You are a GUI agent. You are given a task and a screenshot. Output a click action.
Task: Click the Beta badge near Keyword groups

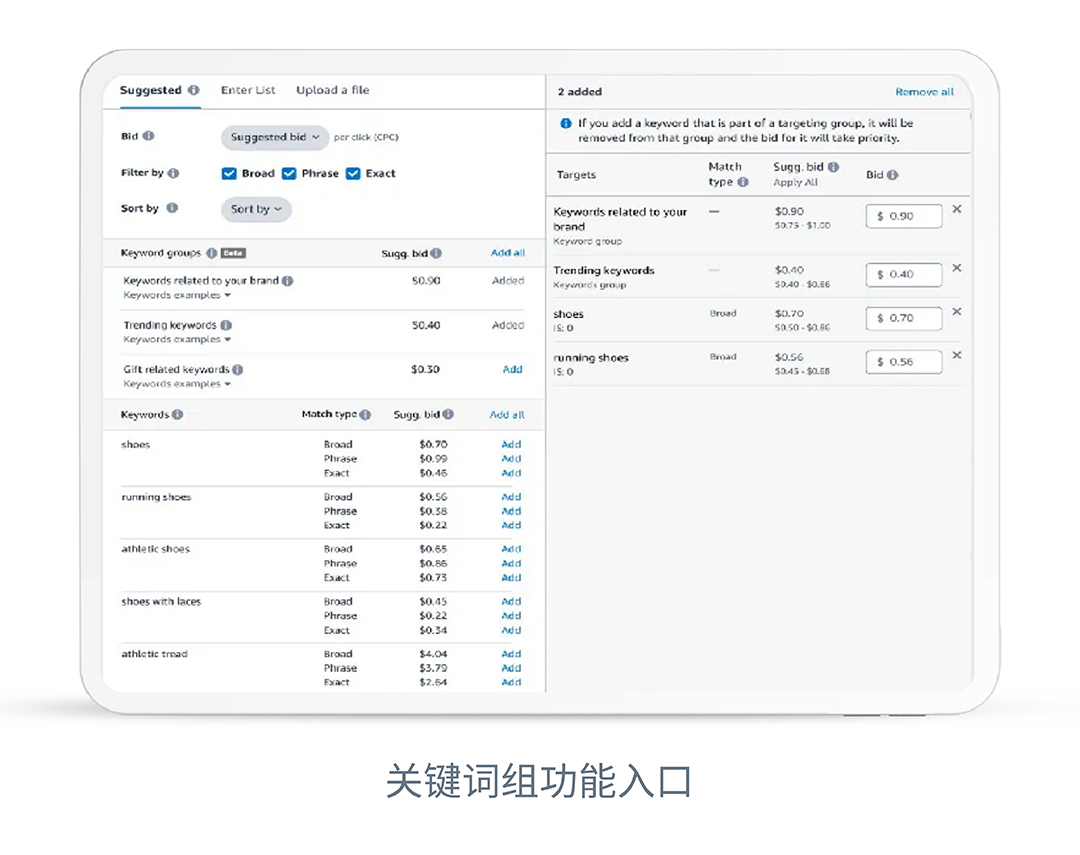coord(233,253)
